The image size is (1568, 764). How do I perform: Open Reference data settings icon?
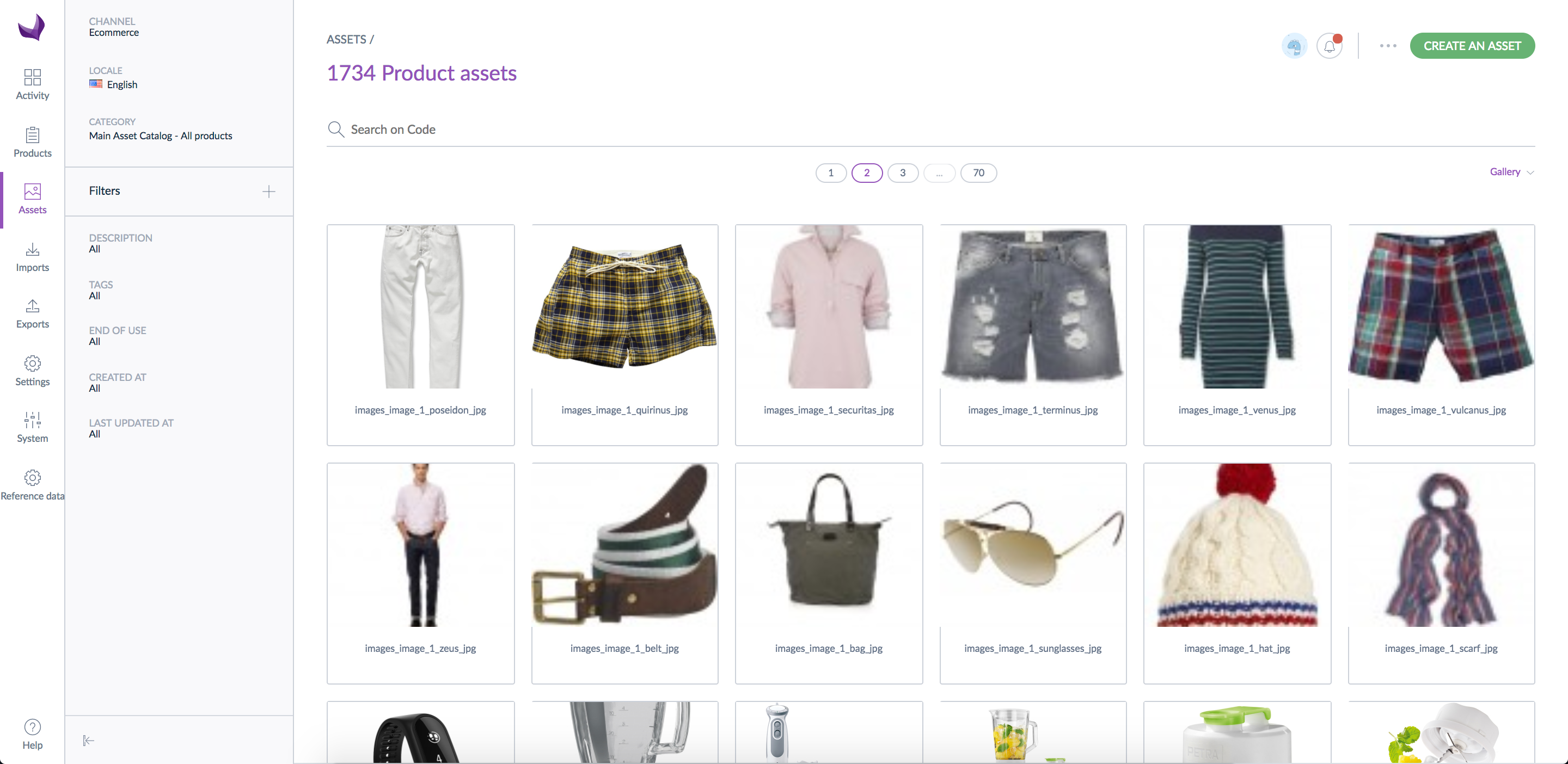32,478
